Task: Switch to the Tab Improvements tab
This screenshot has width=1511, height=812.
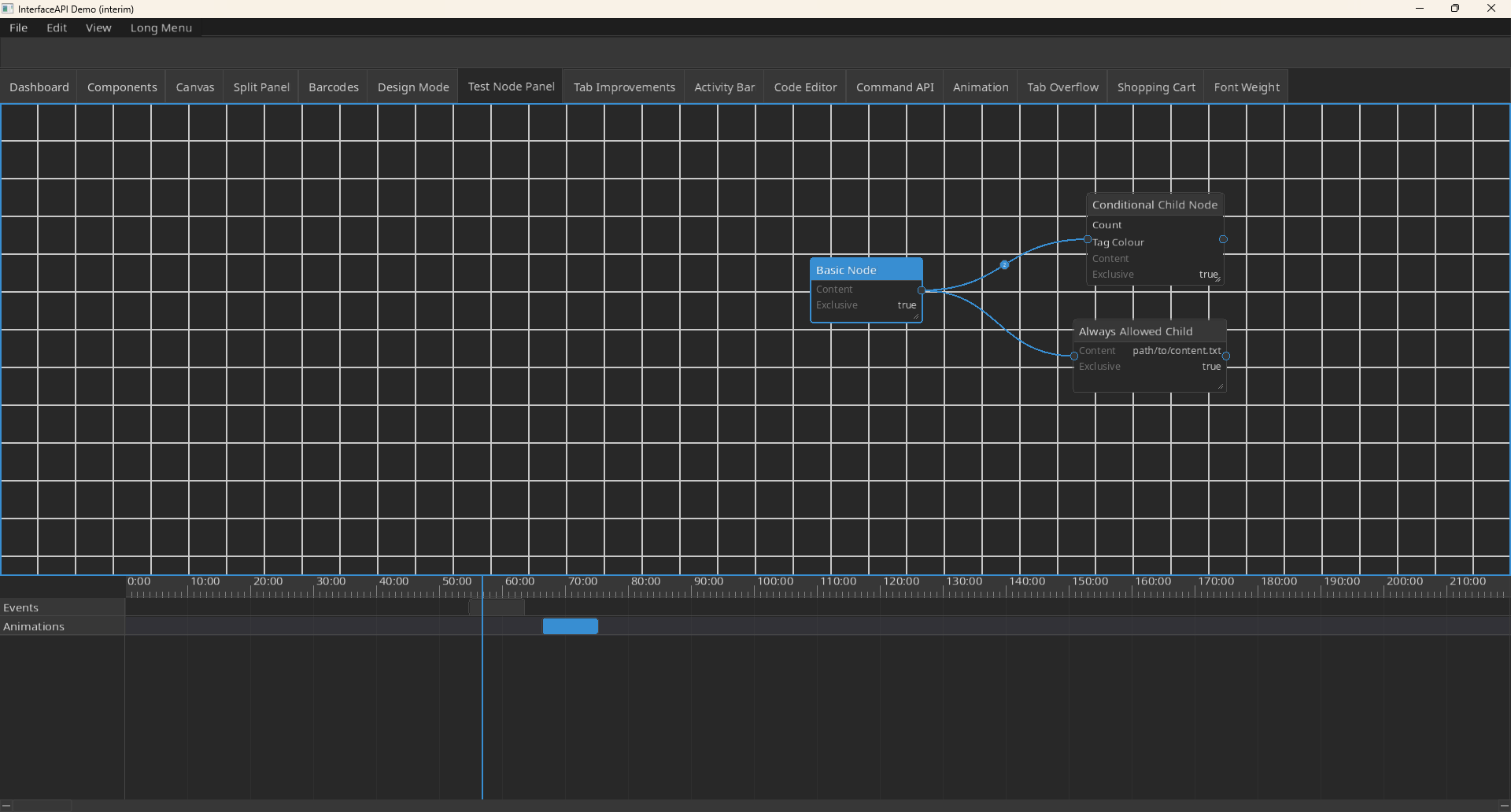Action: (624, 87)
